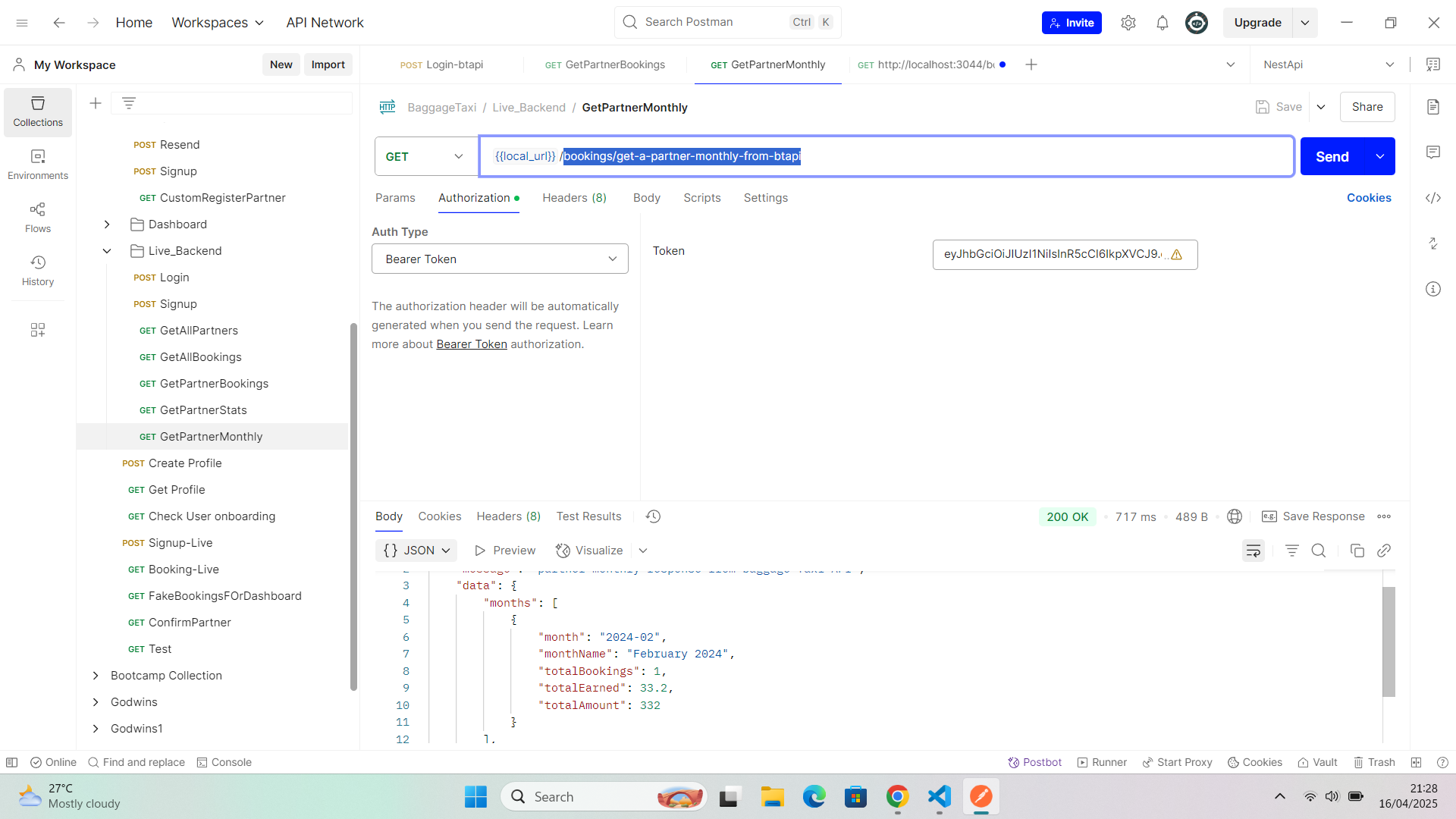This screenshot has width=1456, height=819.
Task: Open the new tab plus icon
Action: click(x=1031, y=64)
